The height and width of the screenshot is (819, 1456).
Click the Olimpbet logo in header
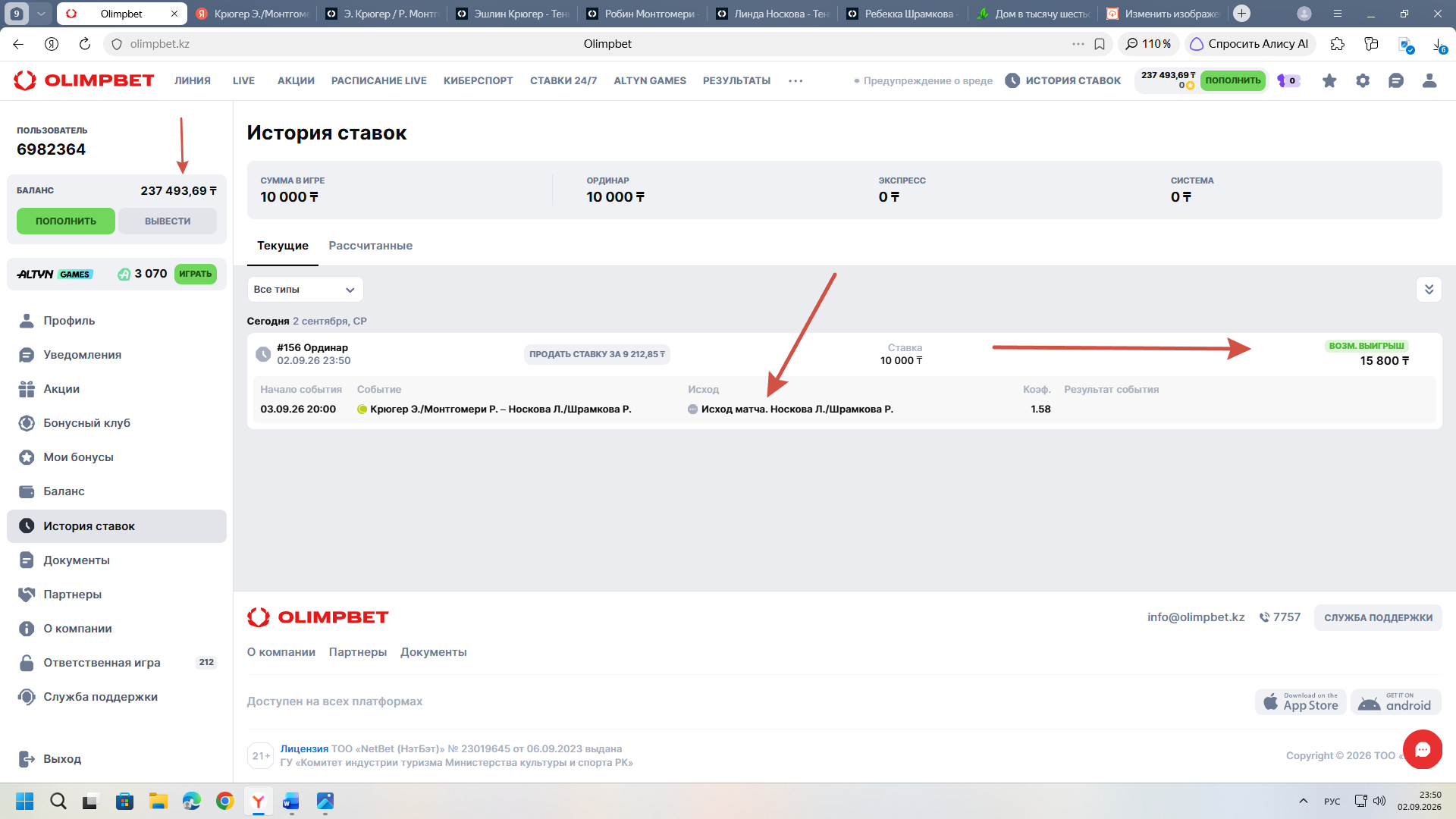(83, 80)
